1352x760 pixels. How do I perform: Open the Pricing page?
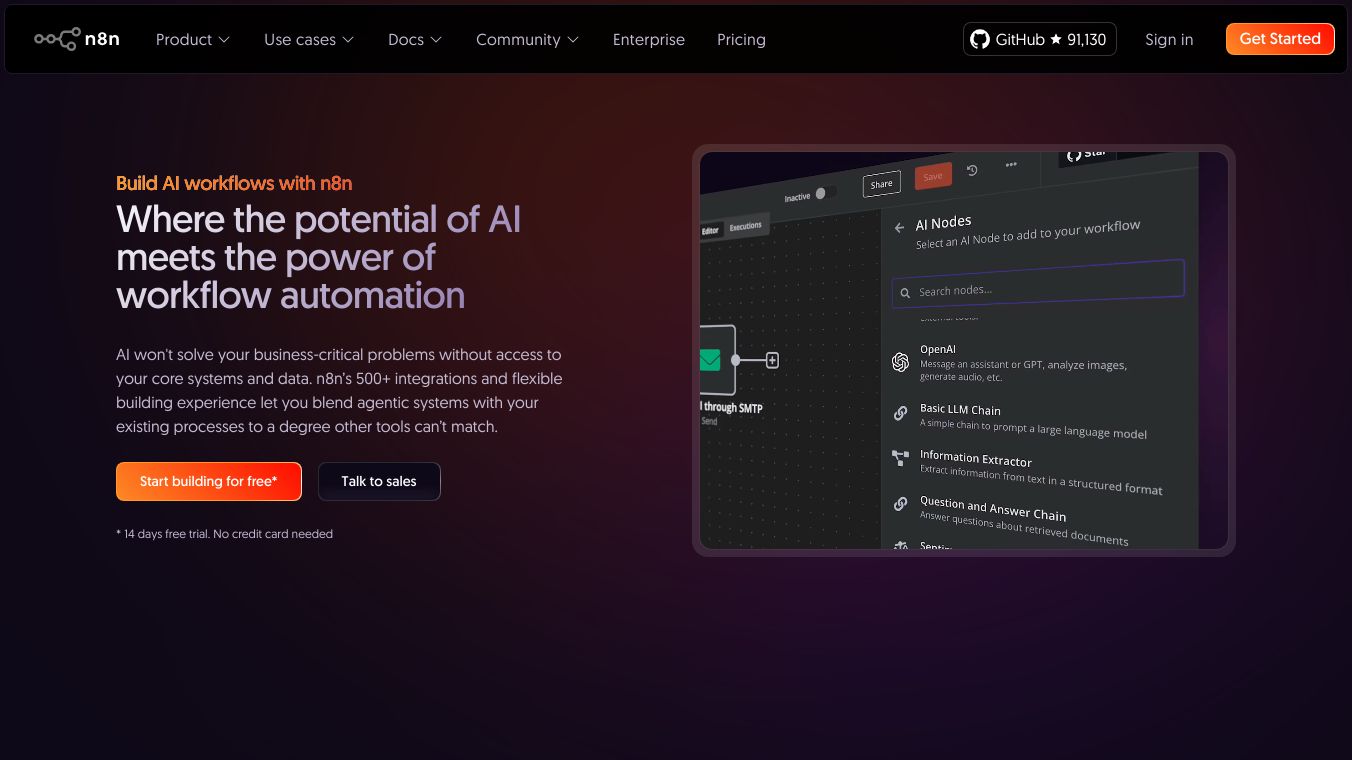(x=741, y=39)
